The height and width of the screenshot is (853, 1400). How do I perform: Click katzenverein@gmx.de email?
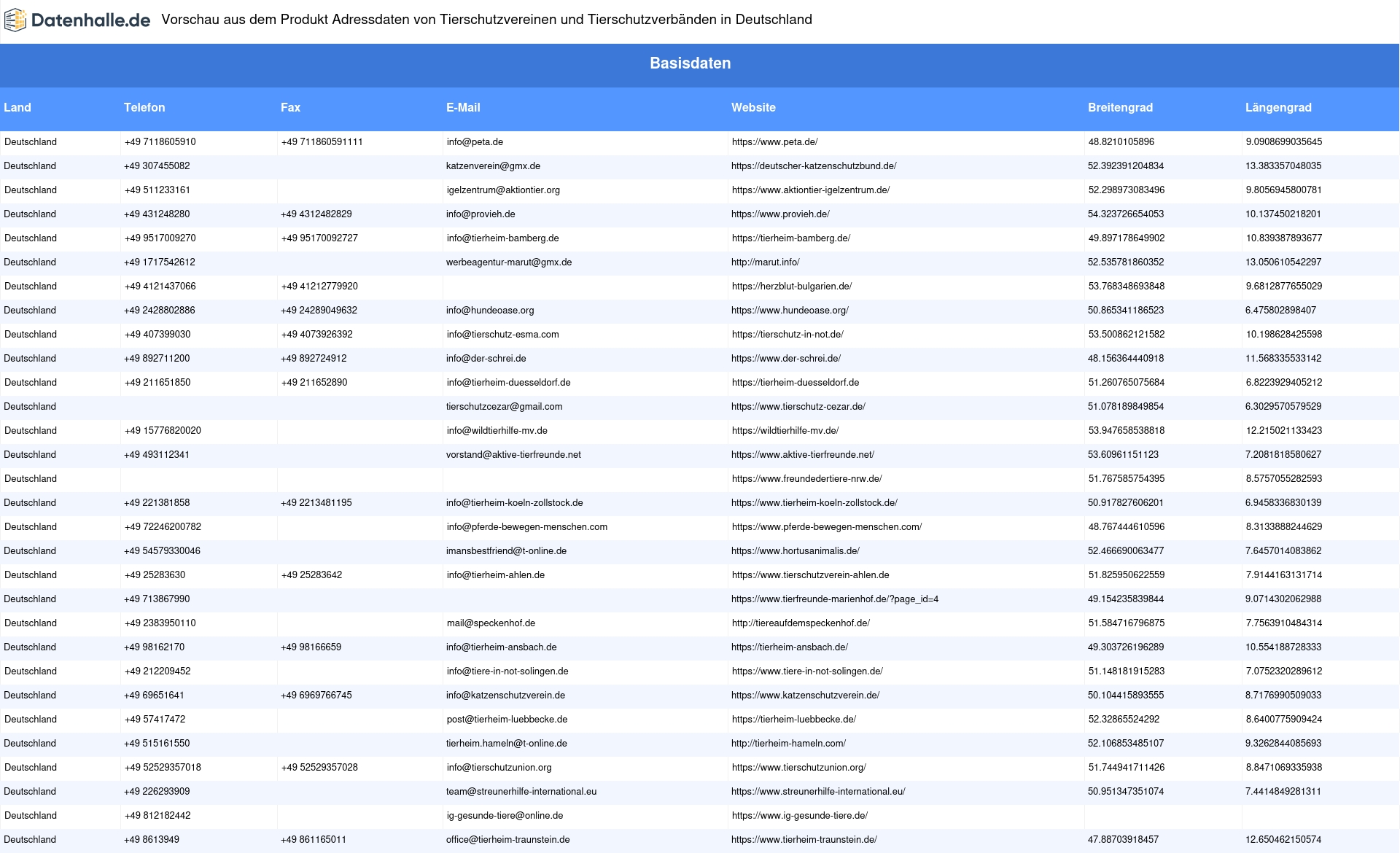point(493,166)
